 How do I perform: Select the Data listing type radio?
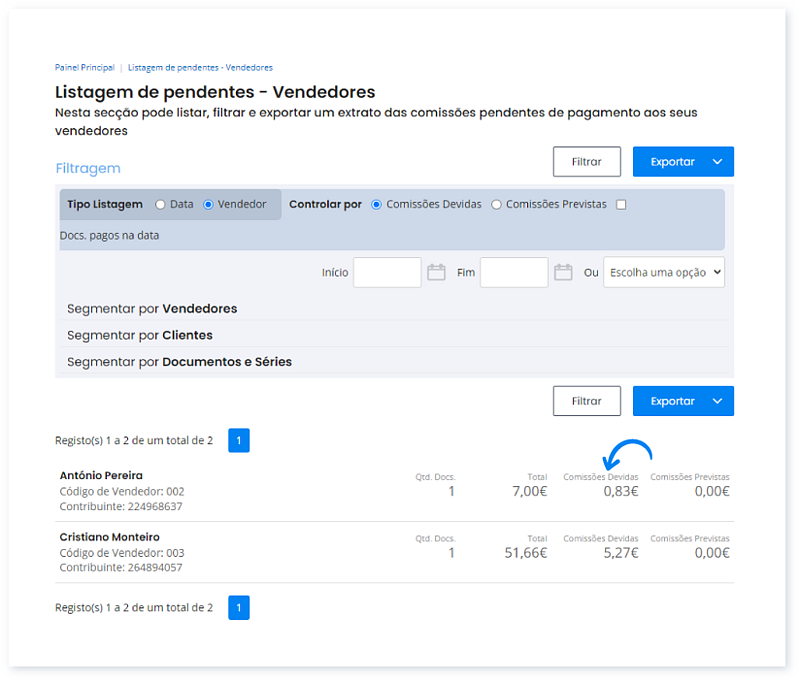point(160,204)
